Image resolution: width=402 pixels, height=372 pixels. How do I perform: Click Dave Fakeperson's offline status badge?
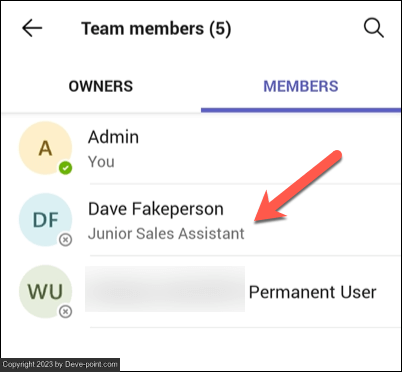pyautogui.click(x=65, y=240)
